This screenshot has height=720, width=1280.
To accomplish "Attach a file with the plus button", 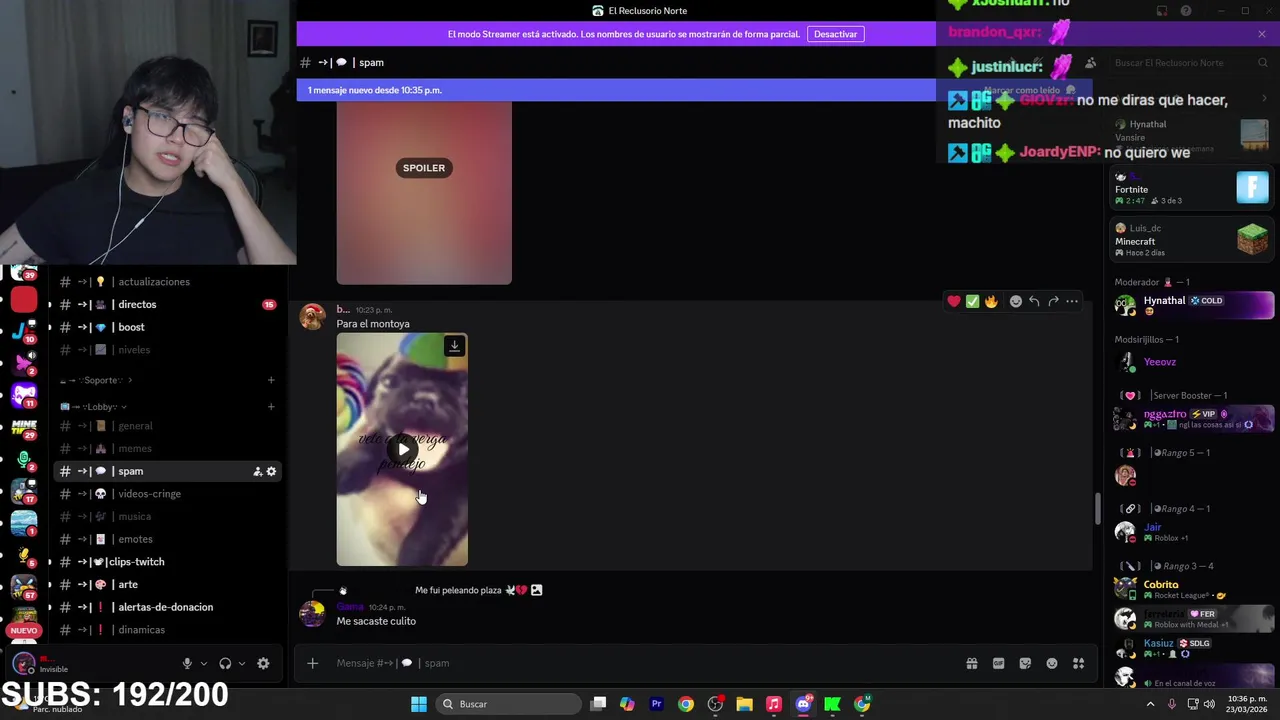I will [312, 663].
